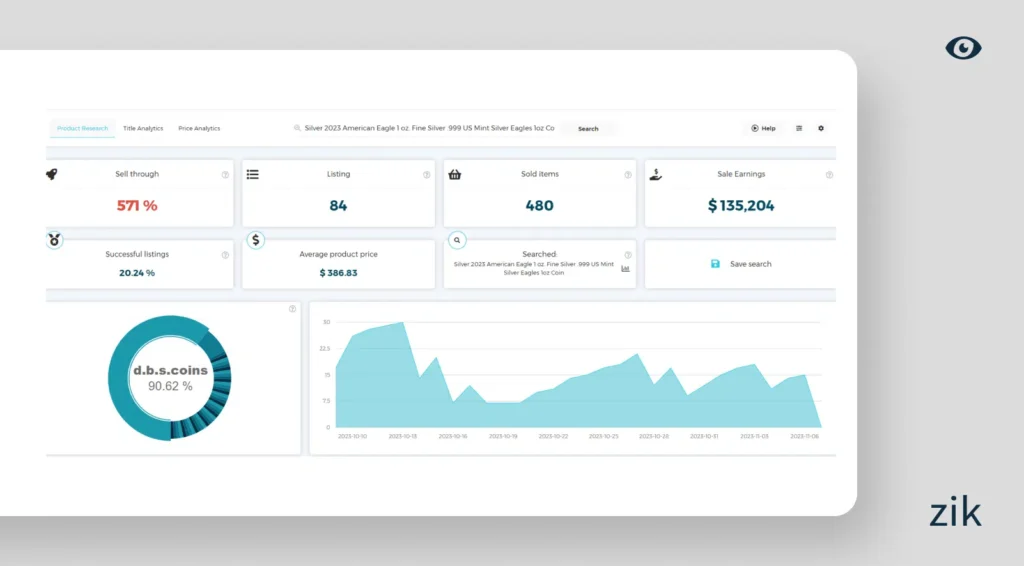The height and width of the screenshot is (566, 1024).
Task: Click the Save search button
Action: 741,264
